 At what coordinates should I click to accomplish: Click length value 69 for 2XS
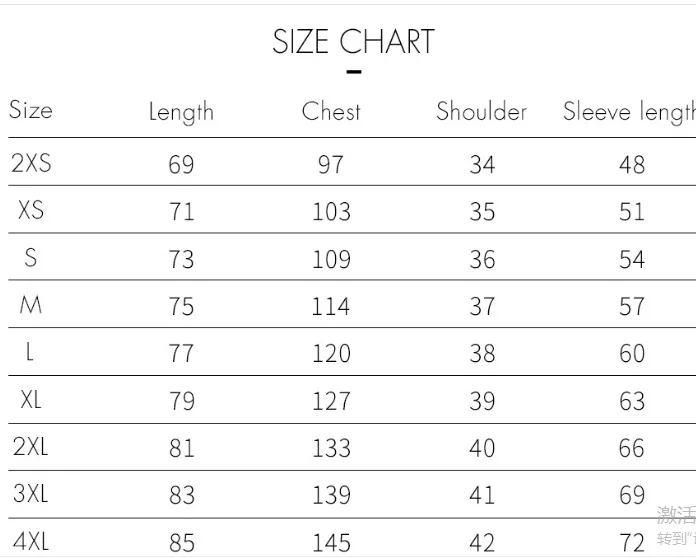181,164
